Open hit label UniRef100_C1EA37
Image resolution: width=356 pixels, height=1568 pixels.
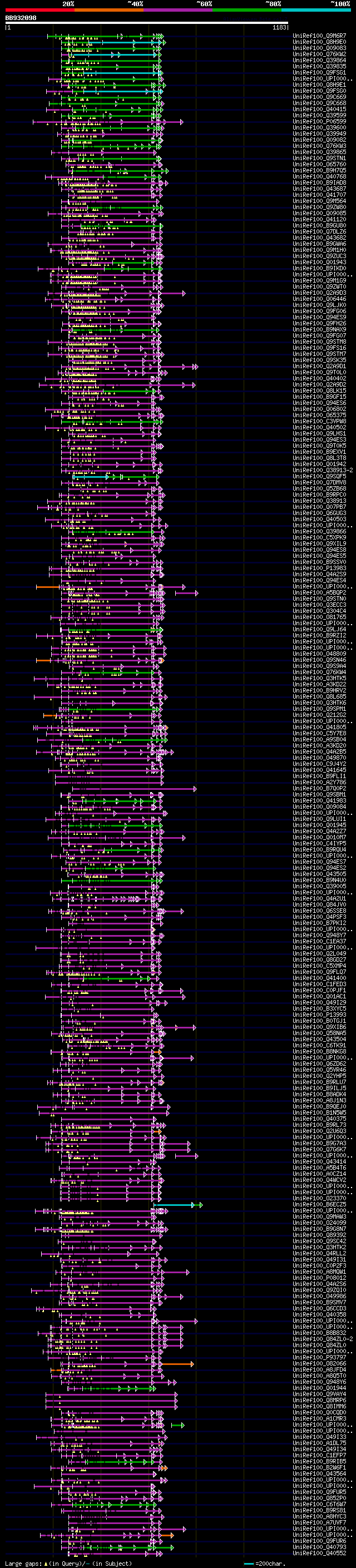319,941
